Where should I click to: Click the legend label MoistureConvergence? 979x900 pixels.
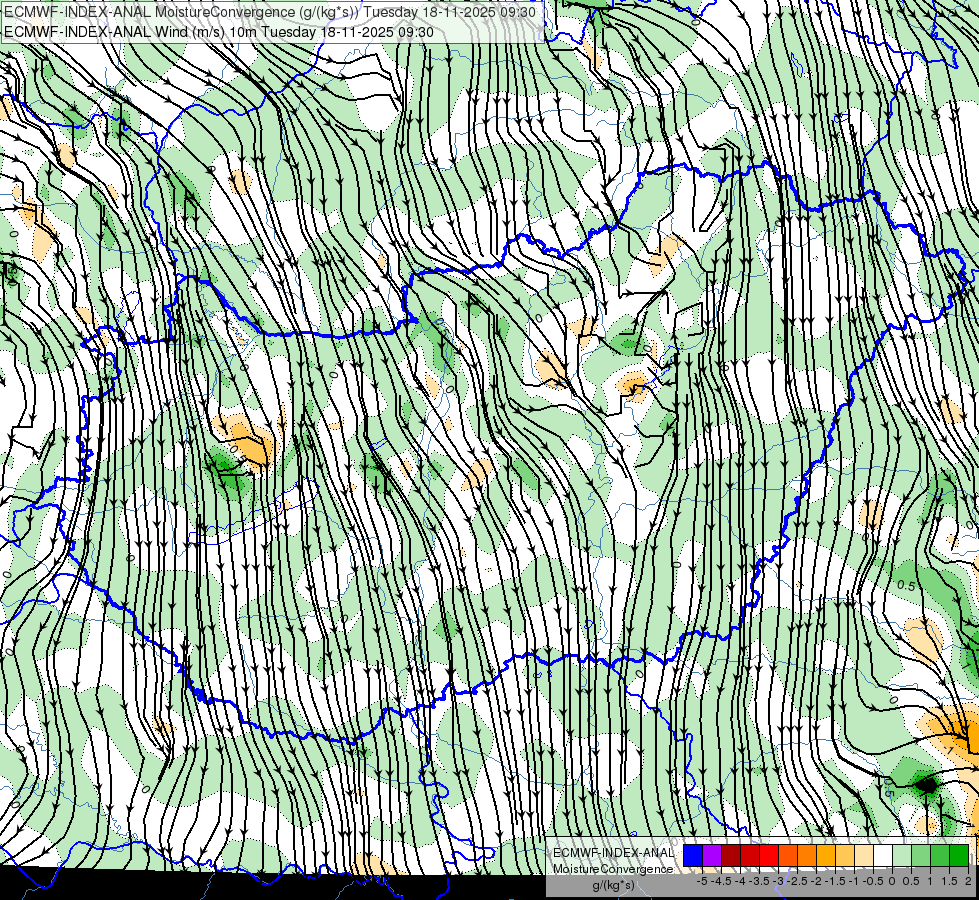613,869
